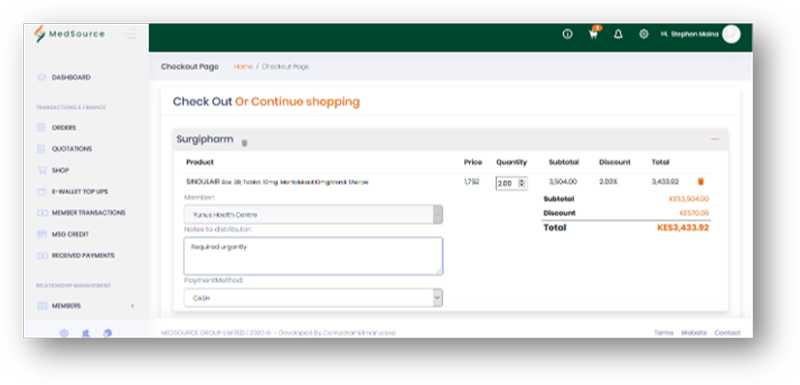Click the total amount KES3,433.92

[x=683, y=227]
